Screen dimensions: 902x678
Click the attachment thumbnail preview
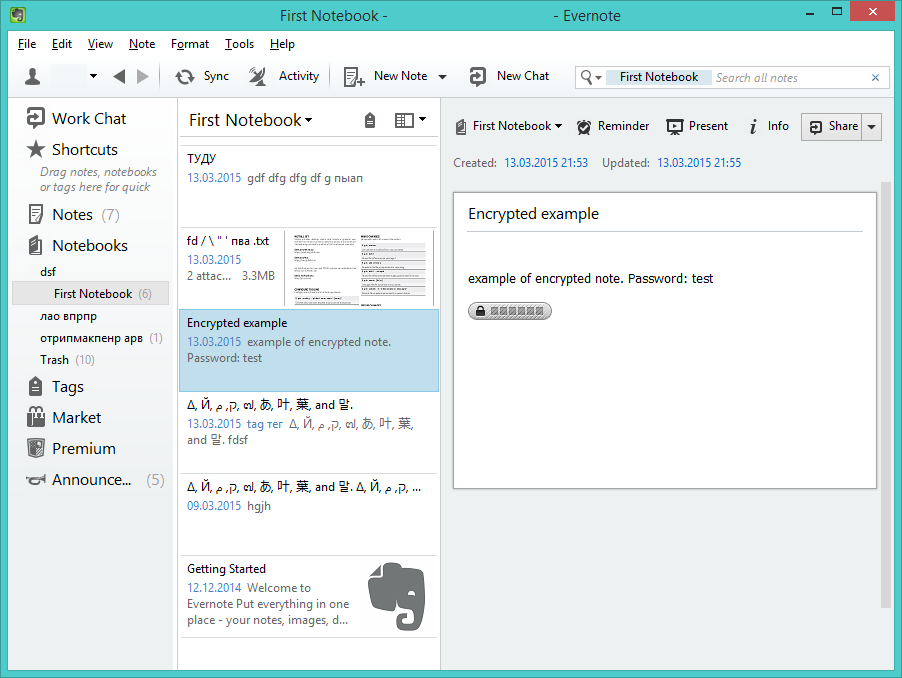pyautogui.click(x=359, y=269)
